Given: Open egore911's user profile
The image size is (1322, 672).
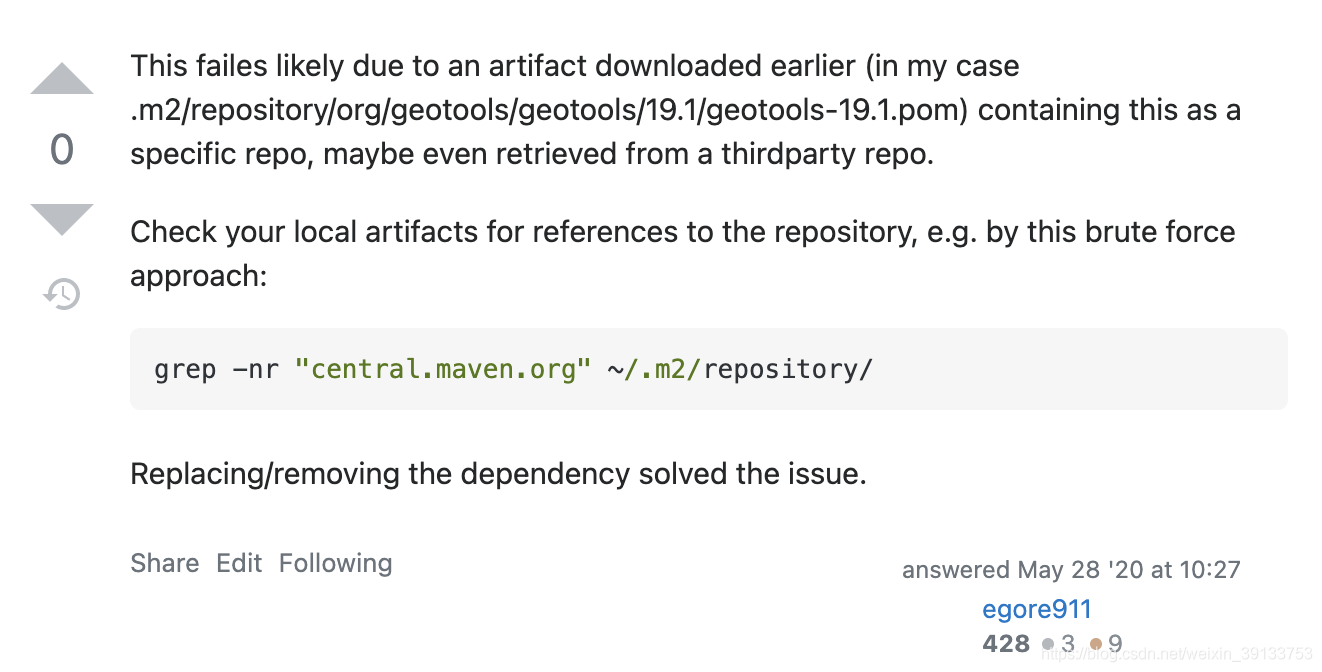Looking at the screenshot, I should tap(1037, 609).
